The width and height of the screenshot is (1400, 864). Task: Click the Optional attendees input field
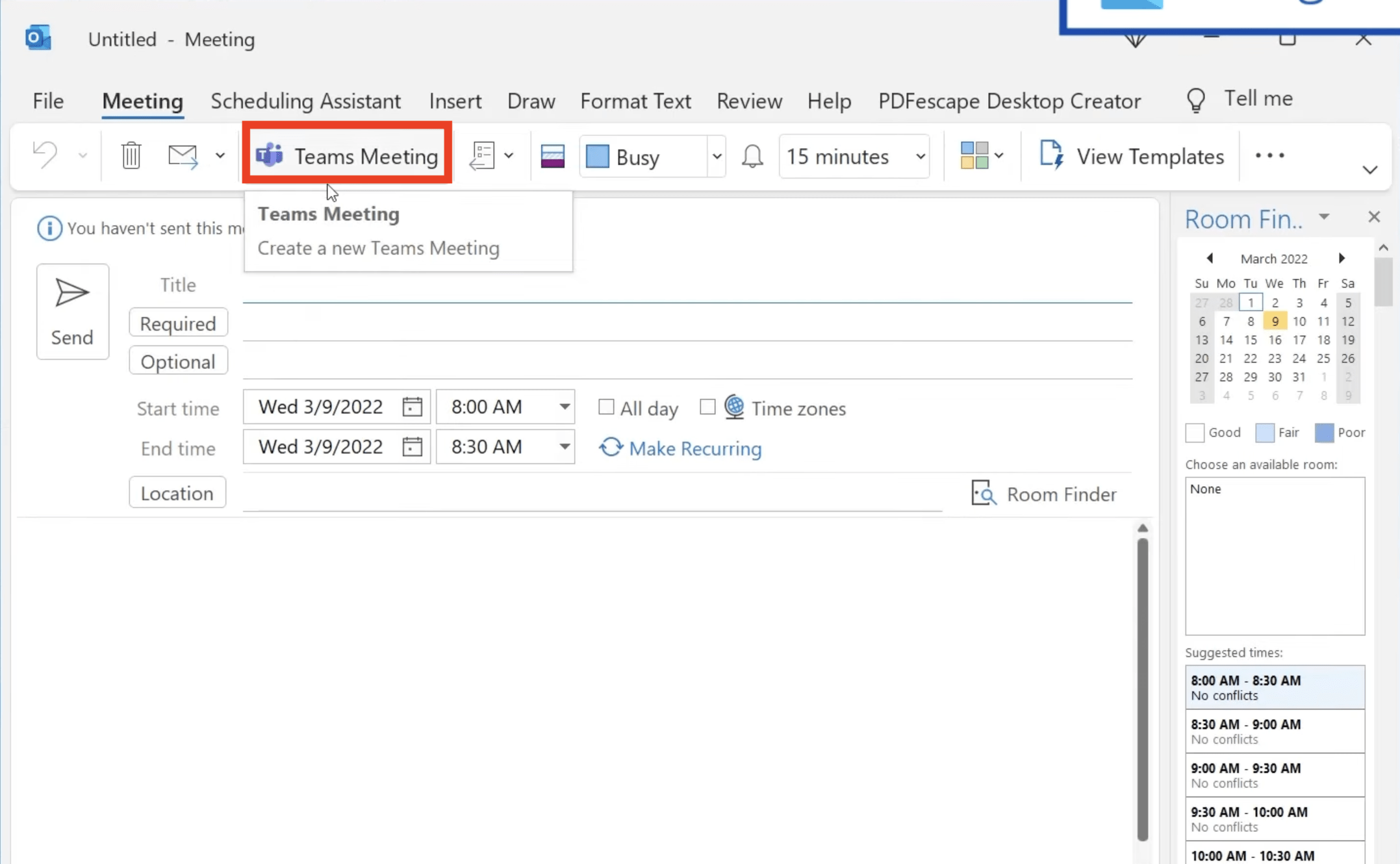[x=687, y=362]
